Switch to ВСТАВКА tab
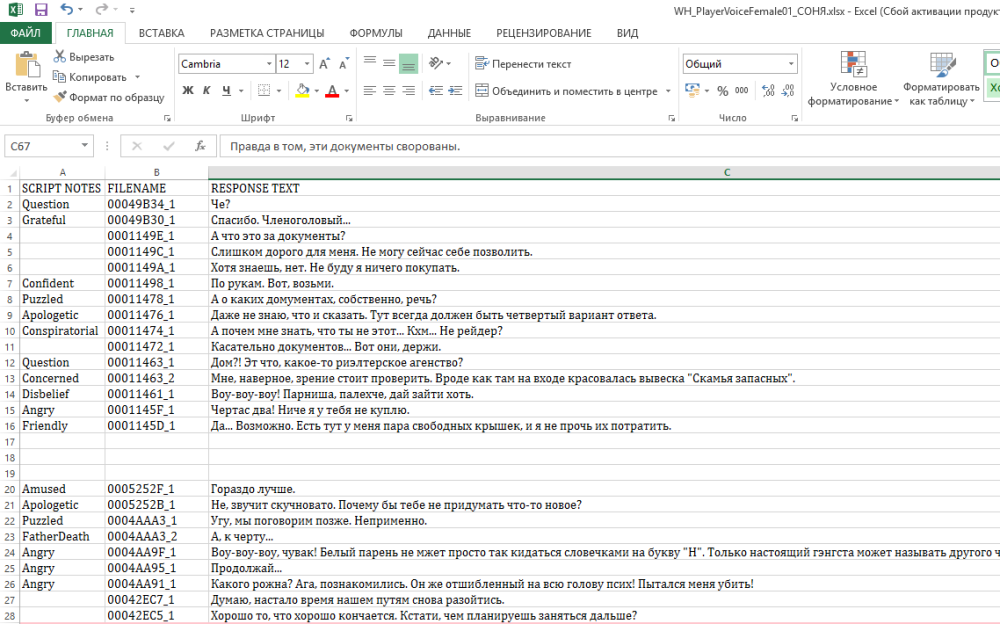 (x=161, y=33)
